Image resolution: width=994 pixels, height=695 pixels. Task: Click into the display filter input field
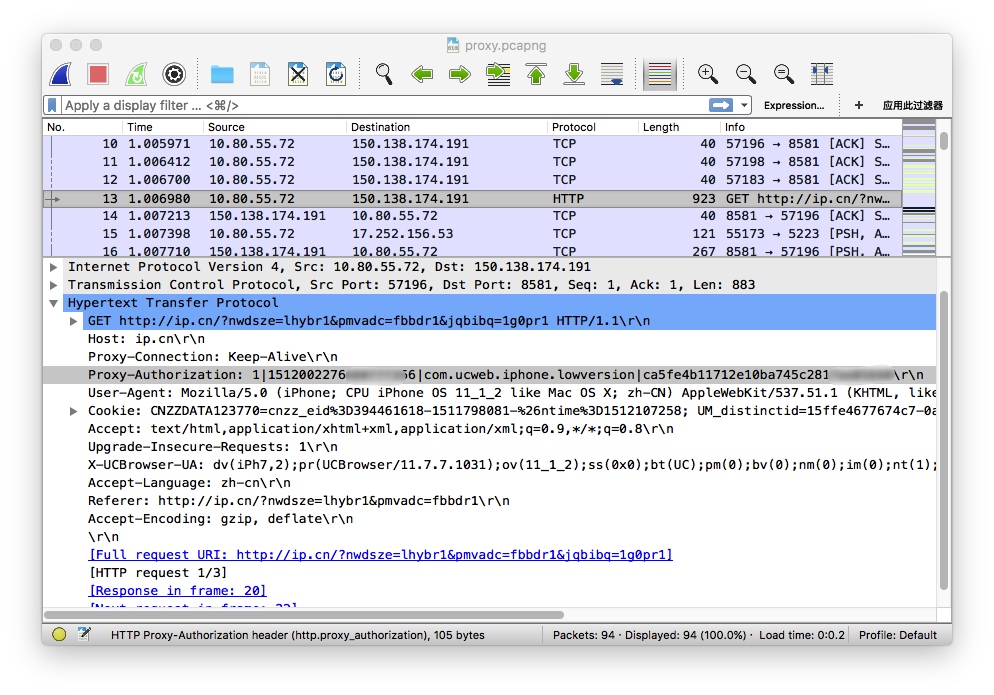pos(380,105)
